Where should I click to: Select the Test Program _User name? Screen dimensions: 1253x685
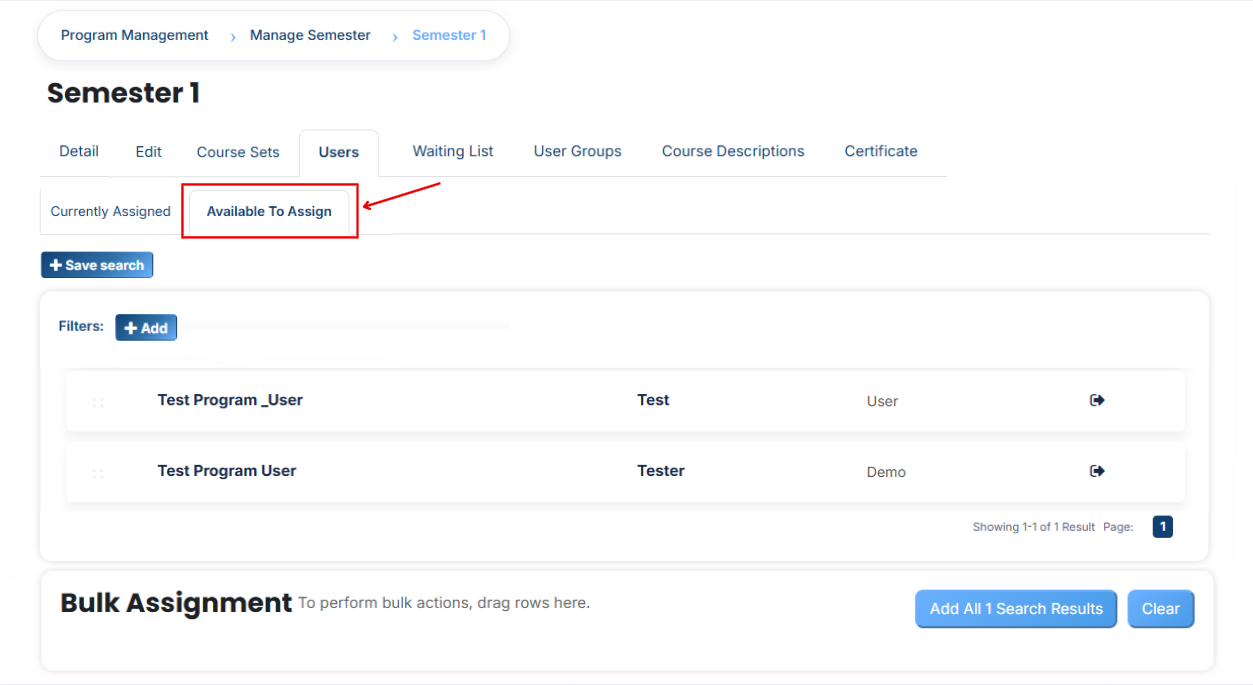coord(230,400)
